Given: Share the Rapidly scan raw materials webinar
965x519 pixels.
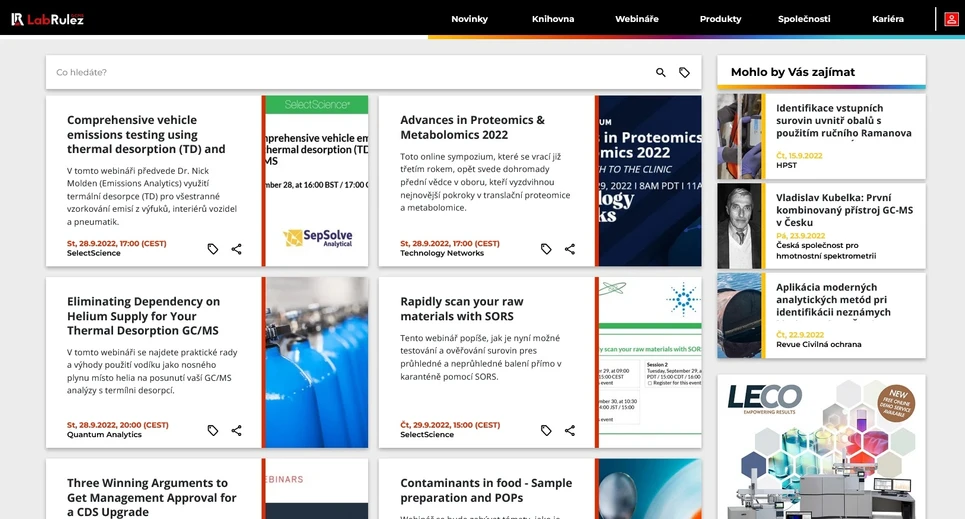Looking at the screenshot, I should [x=570, y=430].
